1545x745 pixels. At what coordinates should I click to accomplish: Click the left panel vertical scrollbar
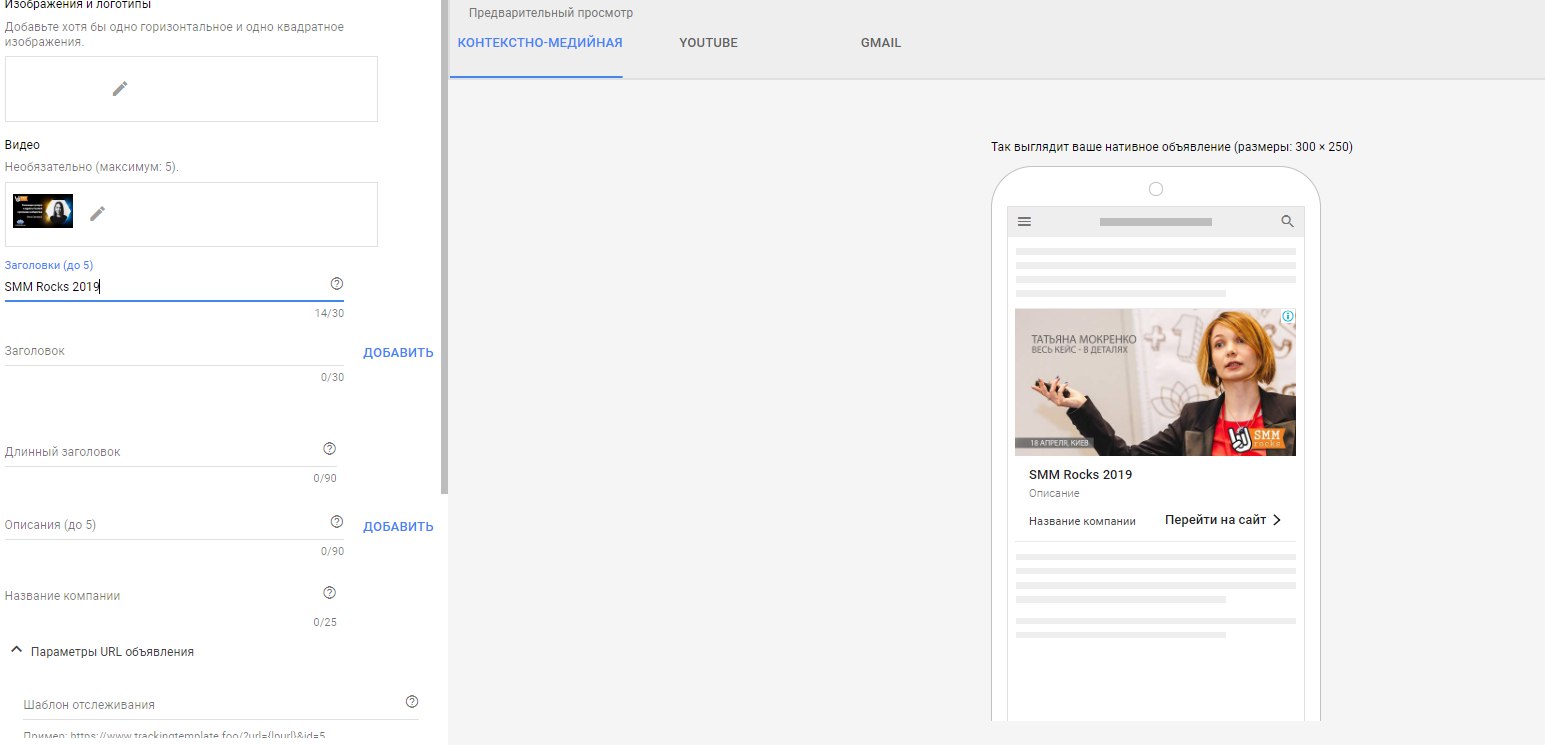pyautogui.click(x=445, y=247)
